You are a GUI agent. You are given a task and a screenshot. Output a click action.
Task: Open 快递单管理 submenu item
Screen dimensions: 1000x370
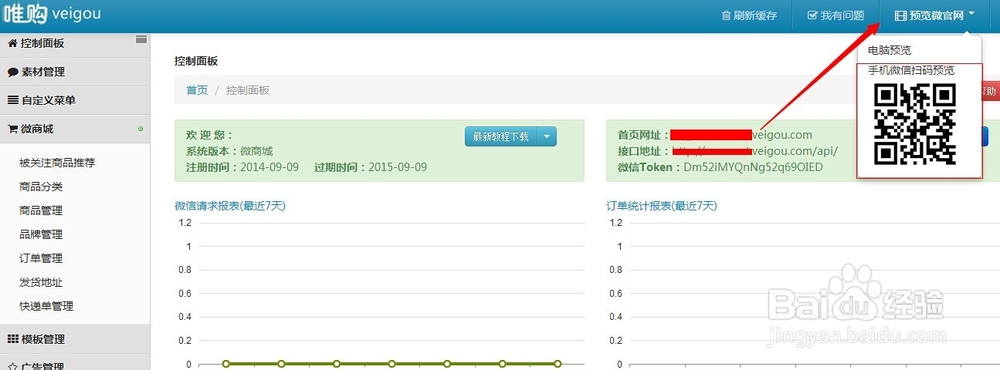coord(47,306)
